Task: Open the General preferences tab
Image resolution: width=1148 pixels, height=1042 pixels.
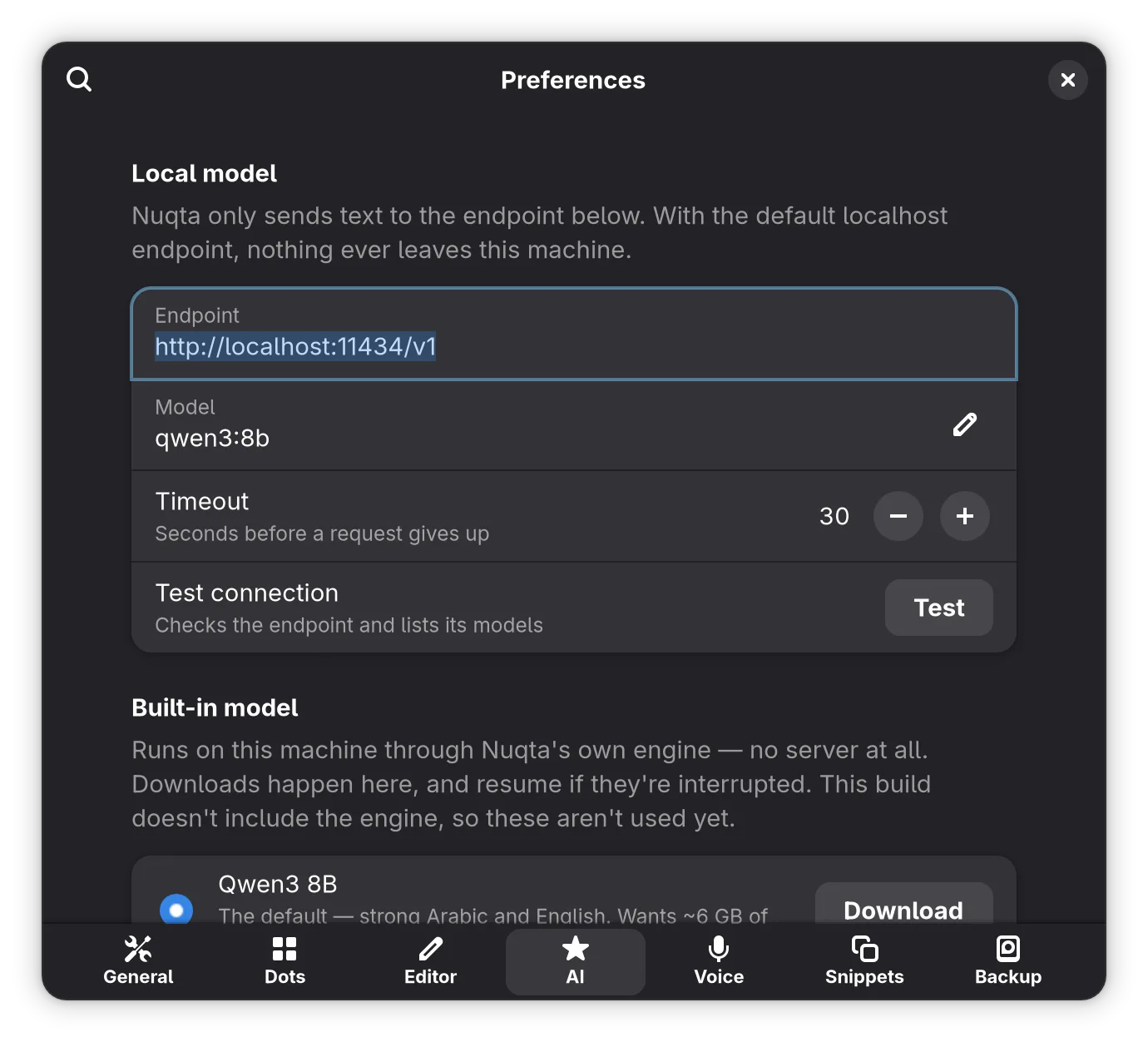Action: (x=138, y=962)
